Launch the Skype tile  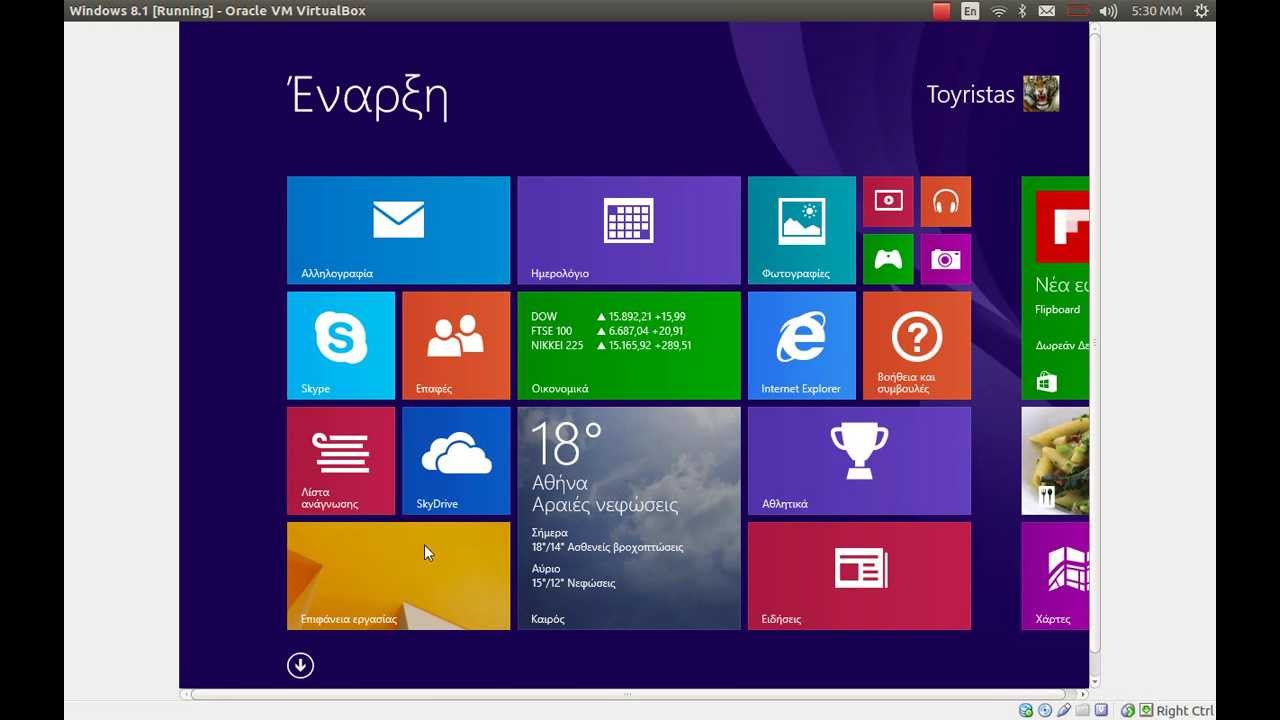pyautogui.click(x=341, y=345)
